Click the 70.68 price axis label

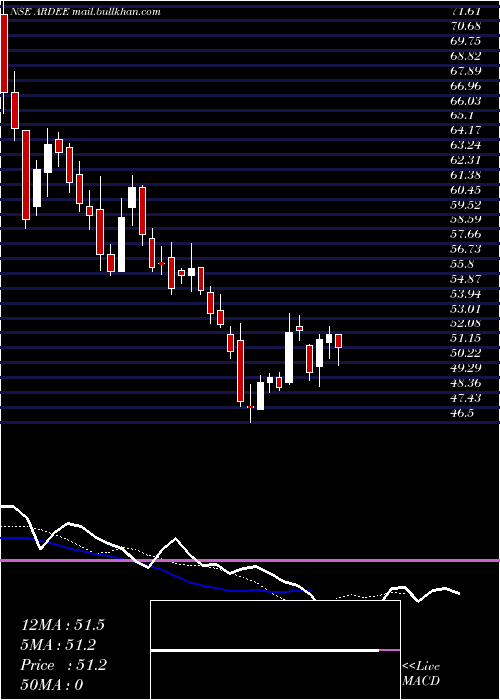pos(466,26)
